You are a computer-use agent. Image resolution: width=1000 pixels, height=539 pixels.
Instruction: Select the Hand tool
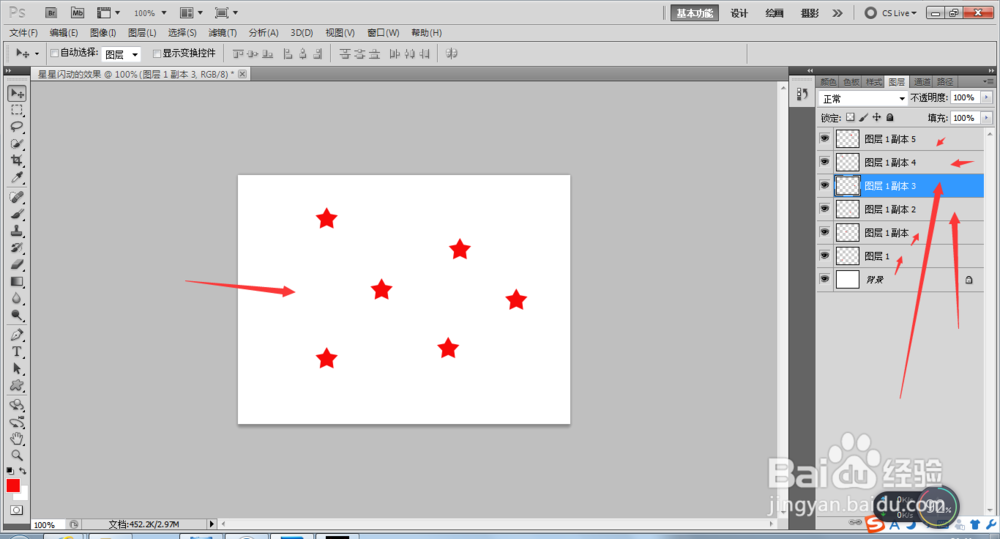point(17,438)
